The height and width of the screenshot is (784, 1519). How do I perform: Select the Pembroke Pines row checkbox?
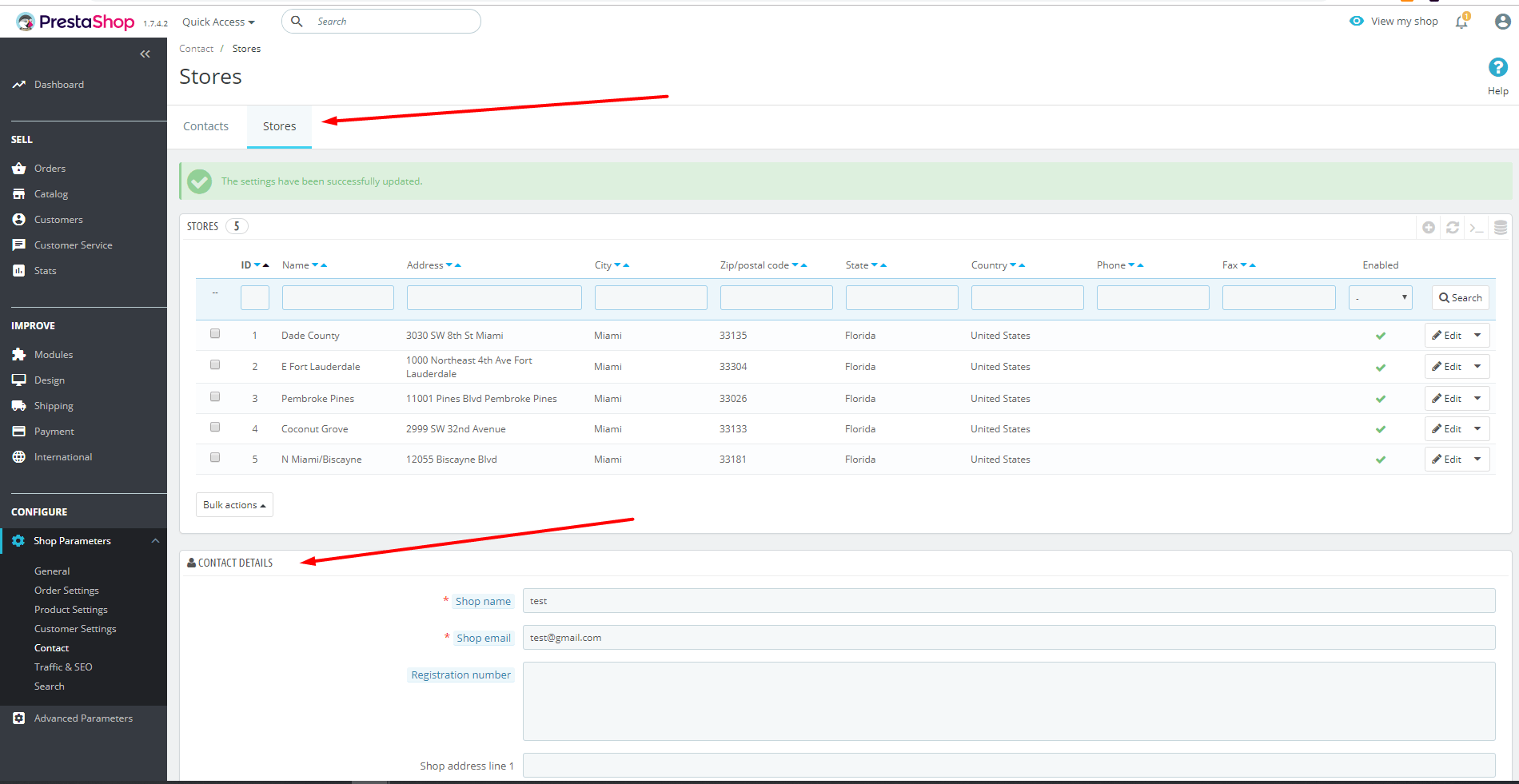[215, 397]
